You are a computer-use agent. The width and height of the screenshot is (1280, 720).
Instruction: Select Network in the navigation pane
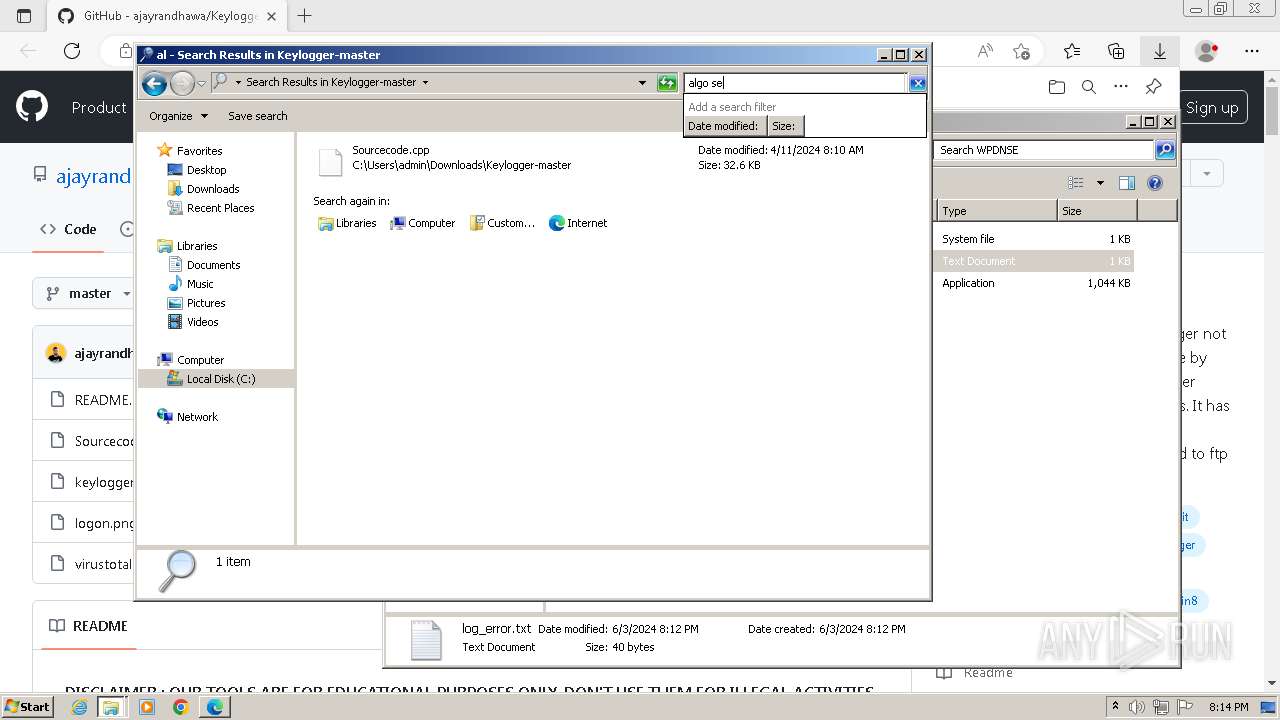pyautogui.click(x=197, y=417)
